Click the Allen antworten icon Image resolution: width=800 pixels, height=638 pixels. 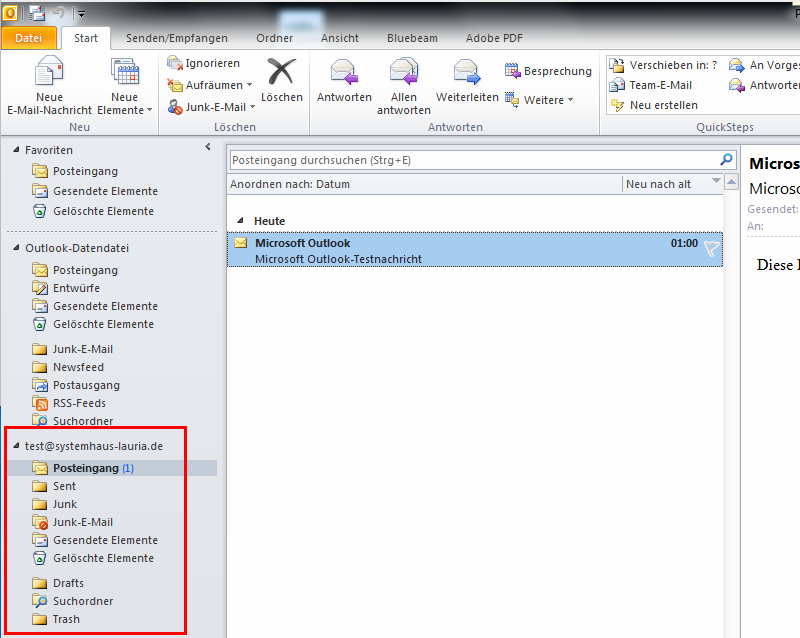[404, 73]
